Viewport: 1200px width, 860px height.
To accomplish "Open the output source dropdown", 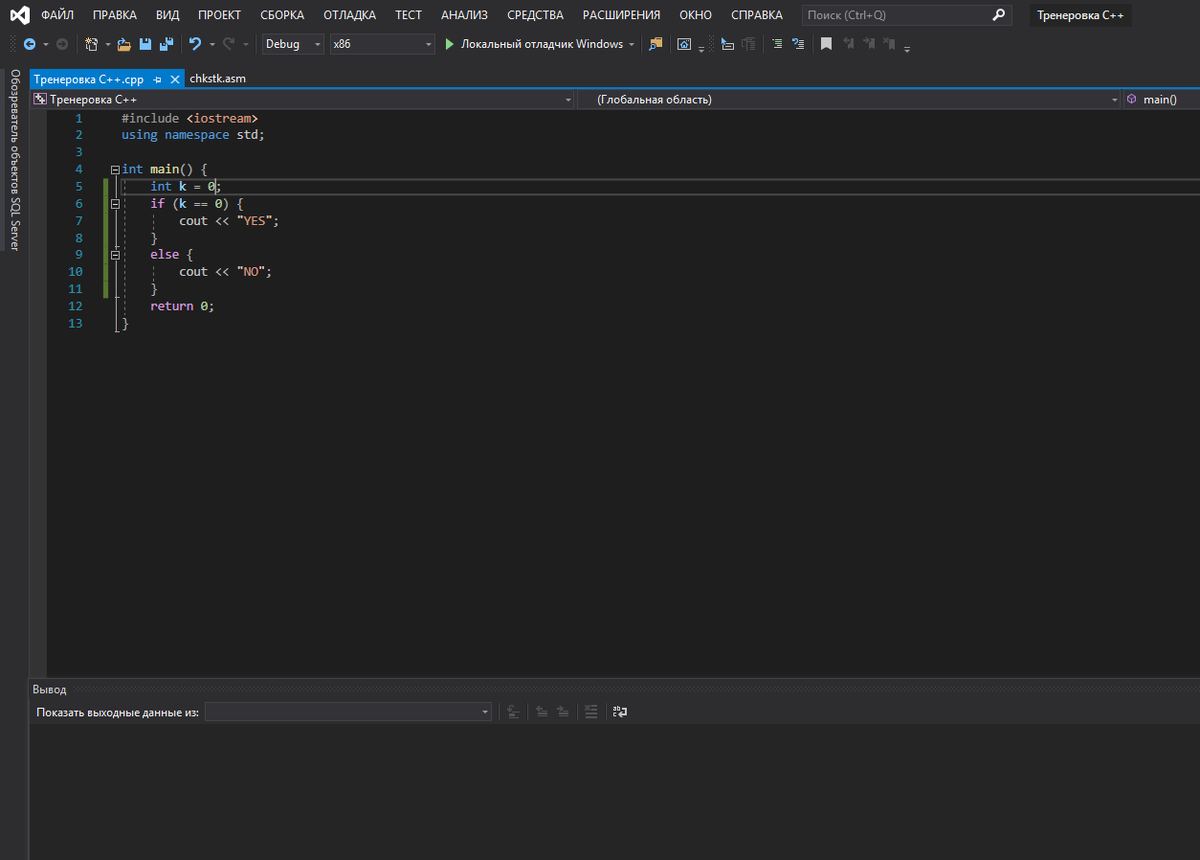I will [348, 712].
